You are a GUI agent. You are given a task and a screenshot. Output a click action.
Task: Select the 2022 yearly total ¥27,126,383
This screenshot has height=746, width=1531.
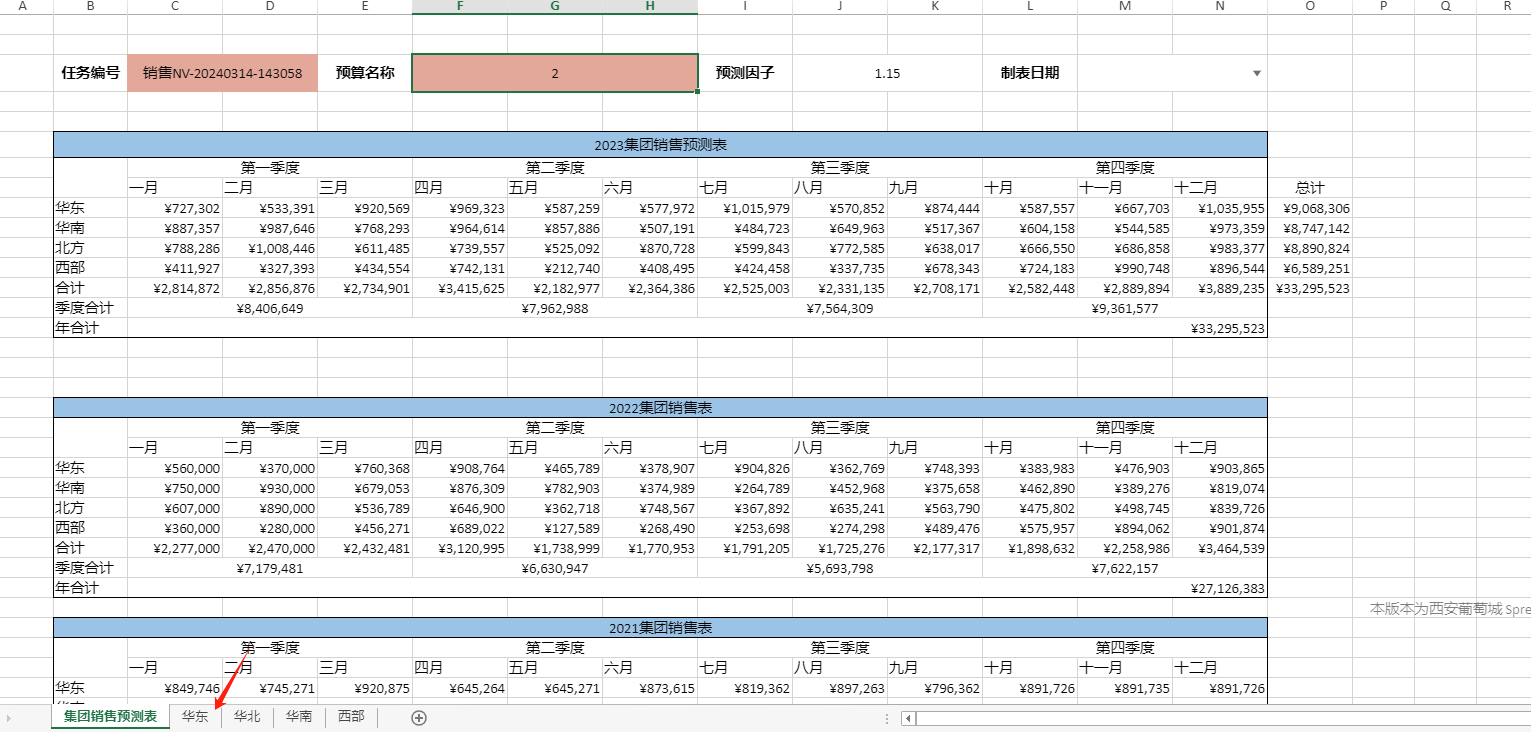click(698, 589)
